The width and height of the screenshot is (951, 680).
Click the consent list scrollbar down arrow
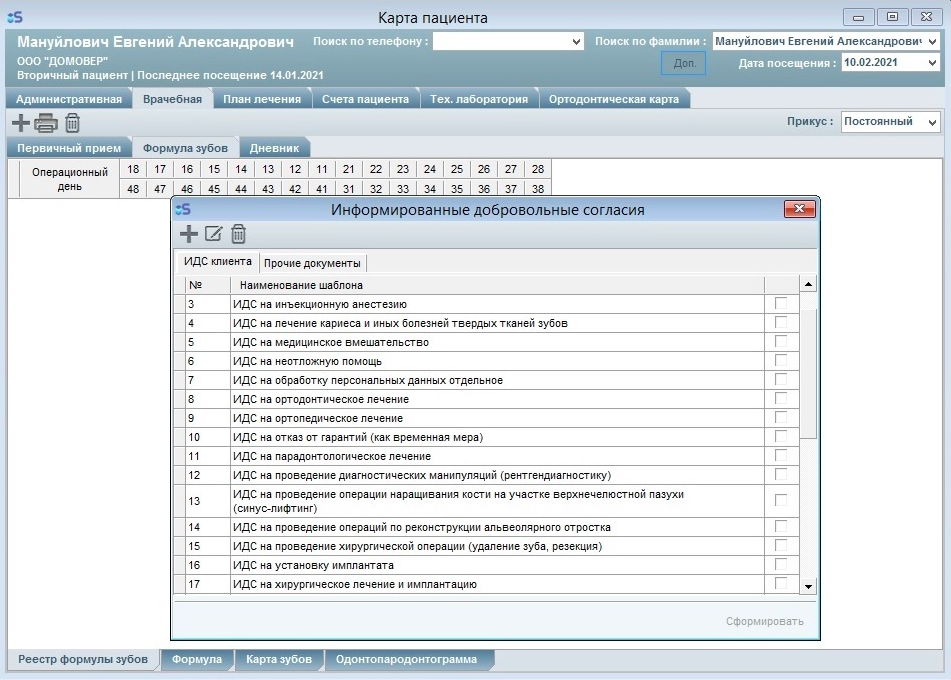(x=808, y=586)
